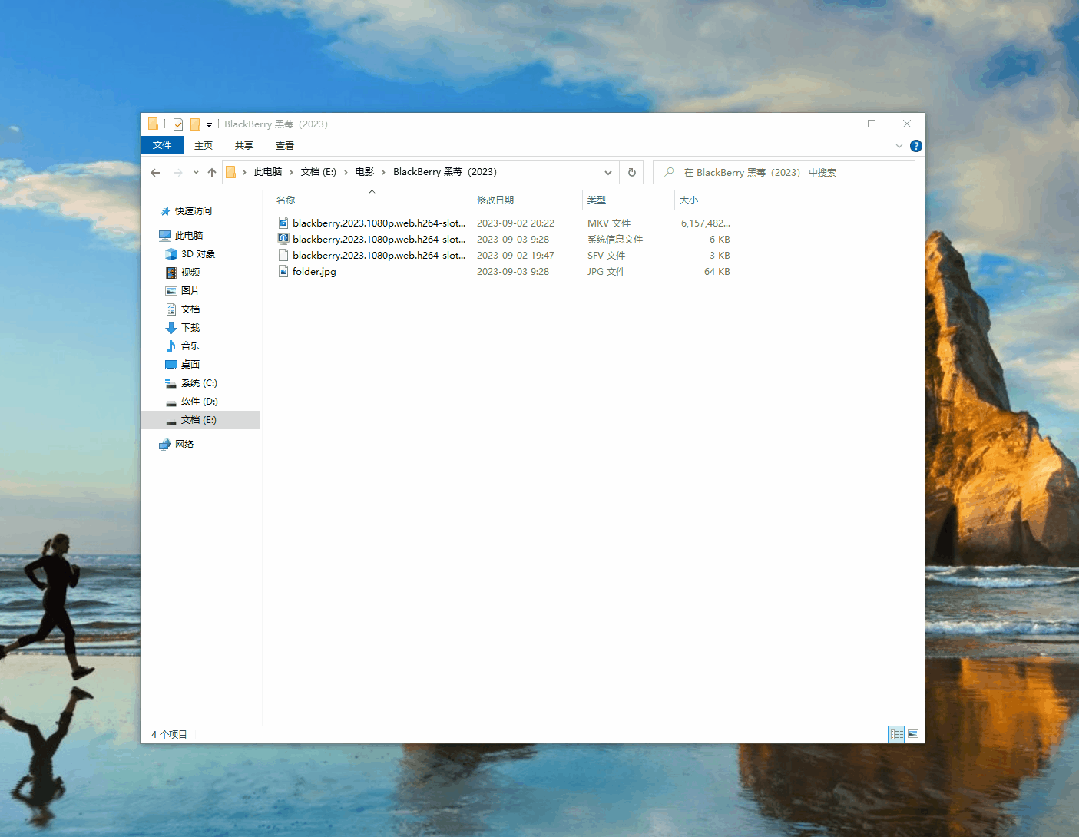
Task: Sort by the 名称 column header
Action: [286, 200]
